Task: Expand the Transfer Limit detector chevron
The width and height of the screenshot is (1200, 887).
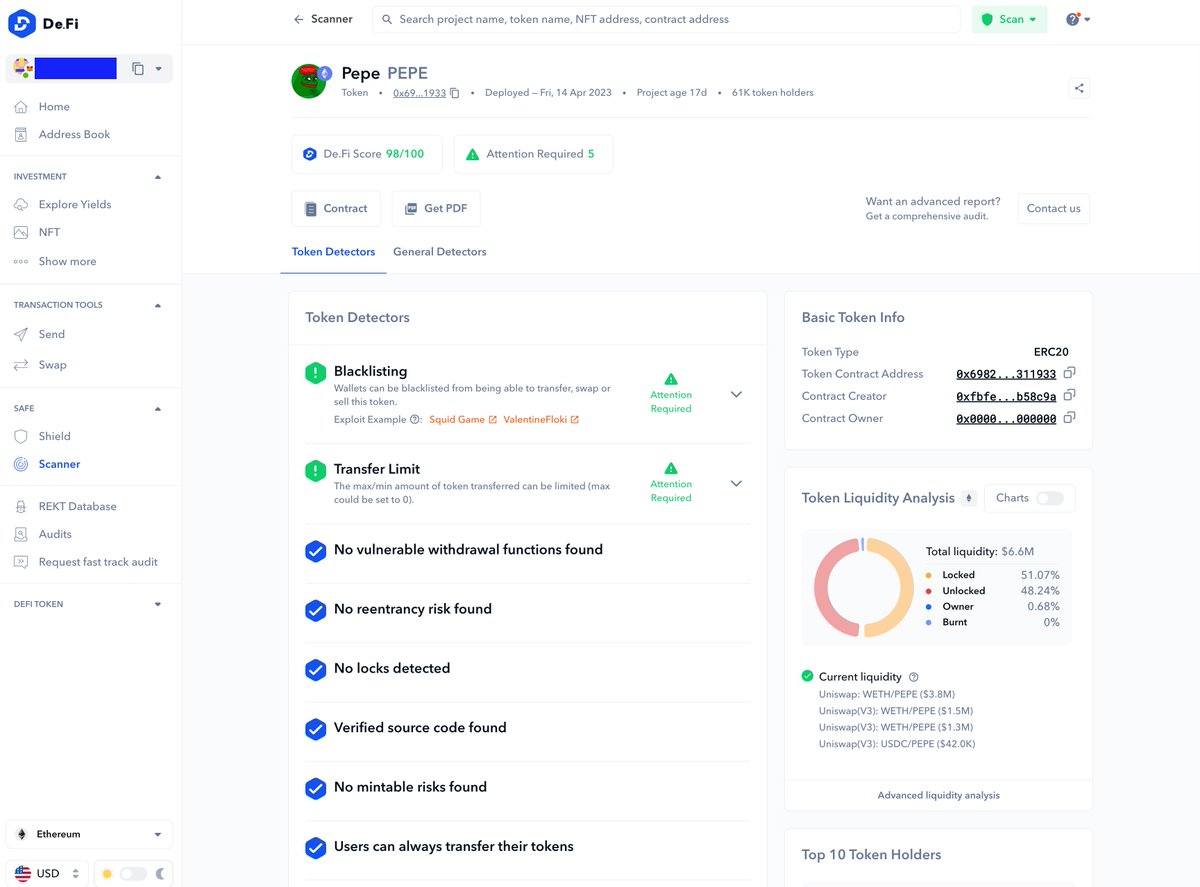Action: [736, 483]
